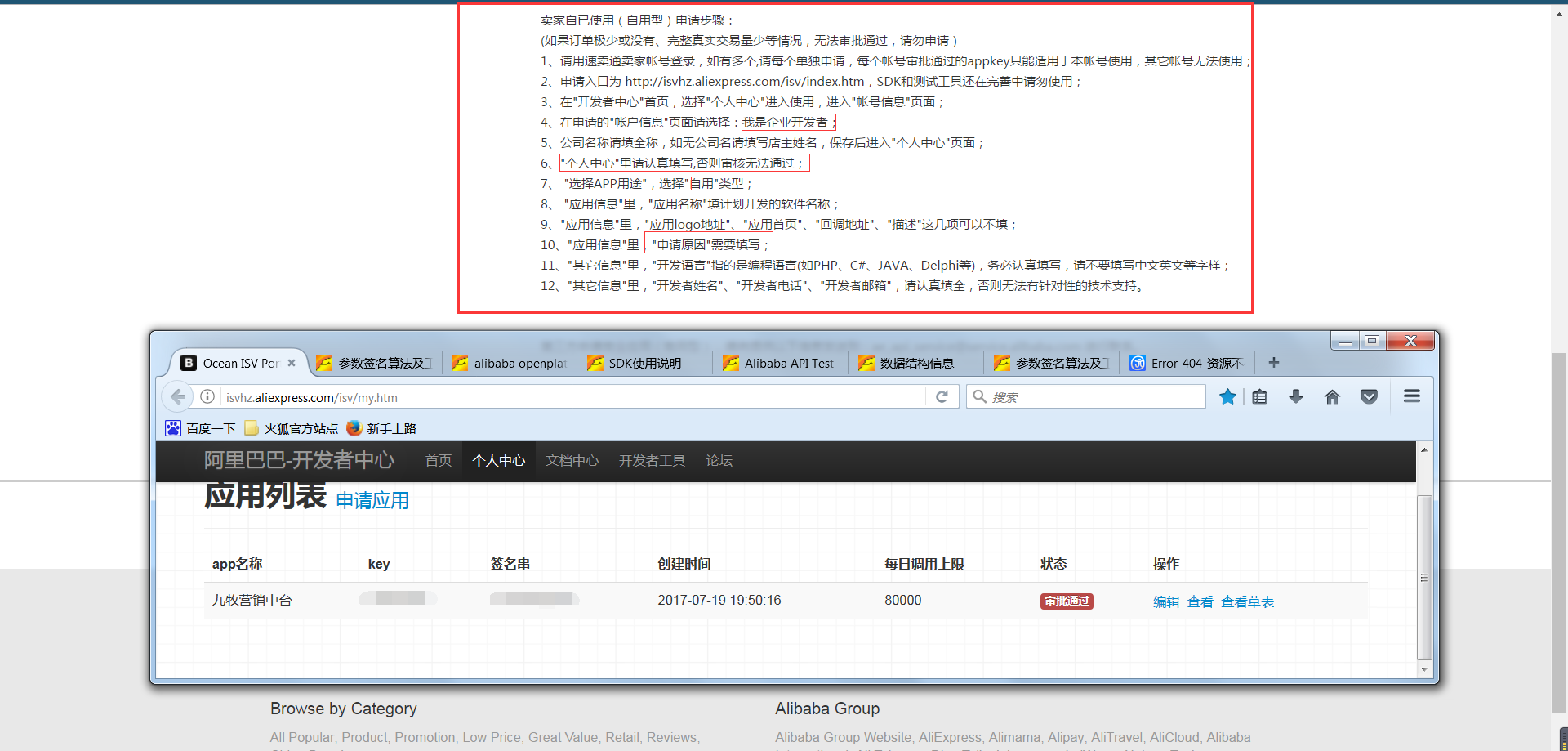Viewport: 1568px width, 751px height.
Task: Click the 操作 column header
Action: pos(1166,564)
